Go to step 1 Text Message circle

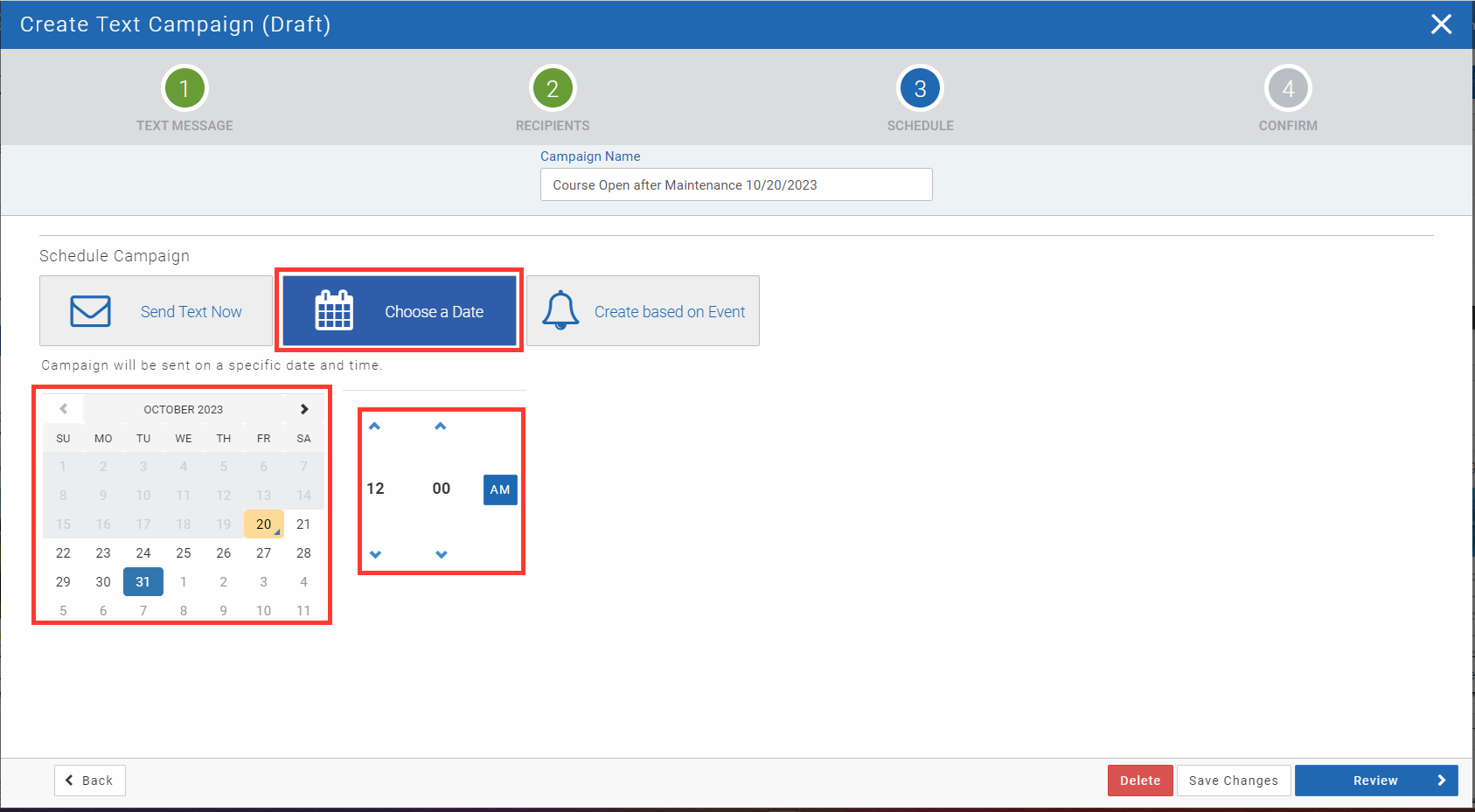(x=184, y=88)
